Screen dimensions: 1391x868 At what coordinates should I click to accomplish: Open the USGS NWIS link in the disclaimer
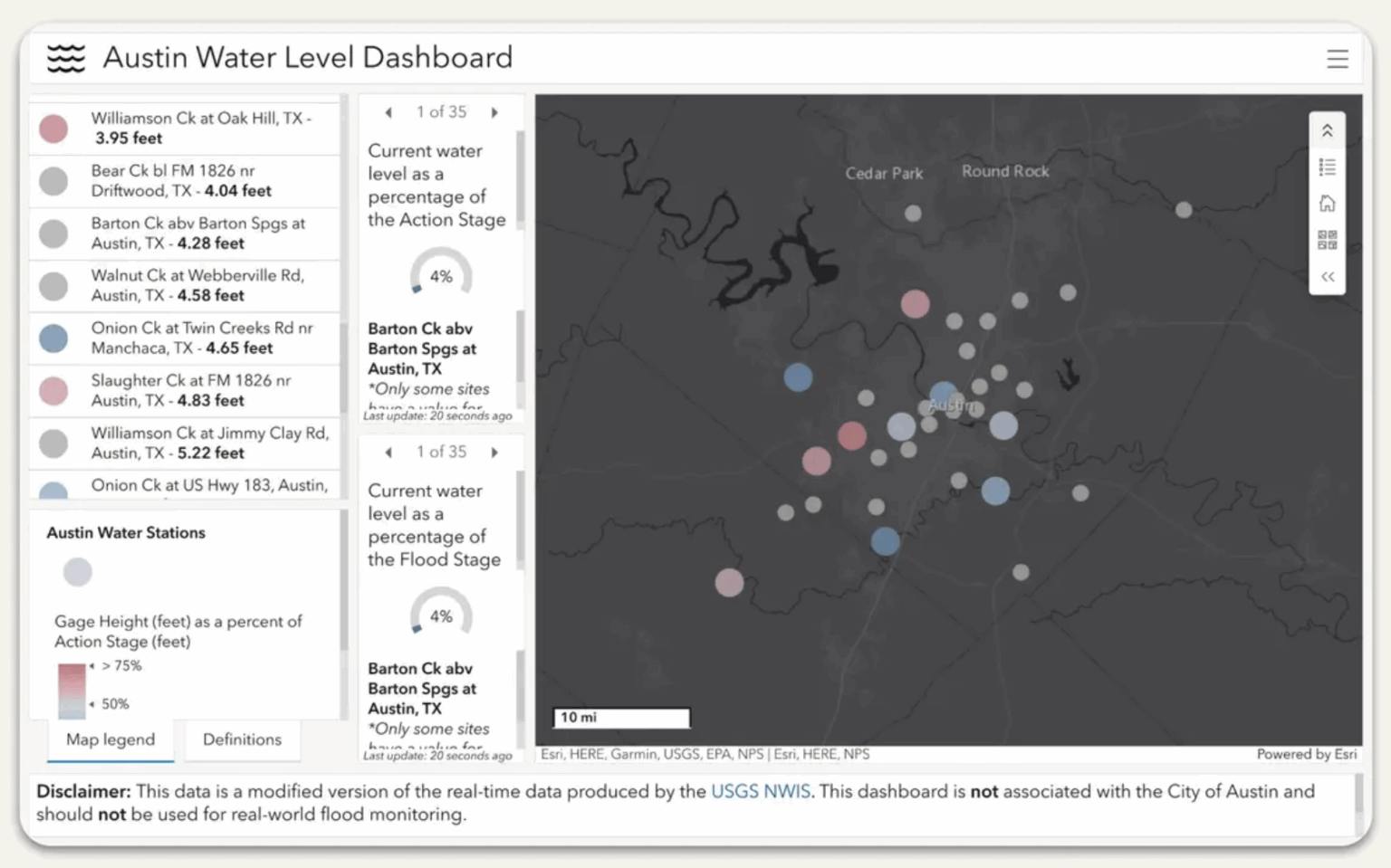click(760, 791)
